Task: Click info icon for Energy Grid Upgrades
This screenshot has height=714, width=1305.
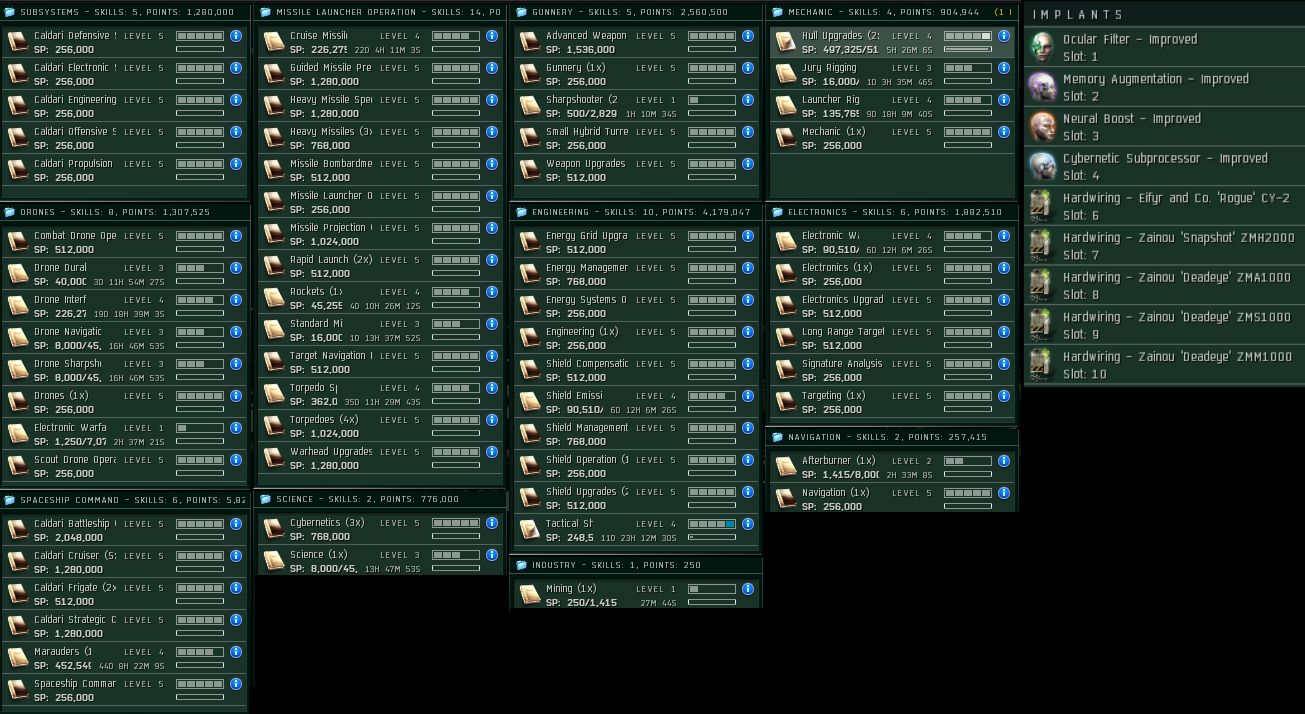Action: tap(748, 236)
